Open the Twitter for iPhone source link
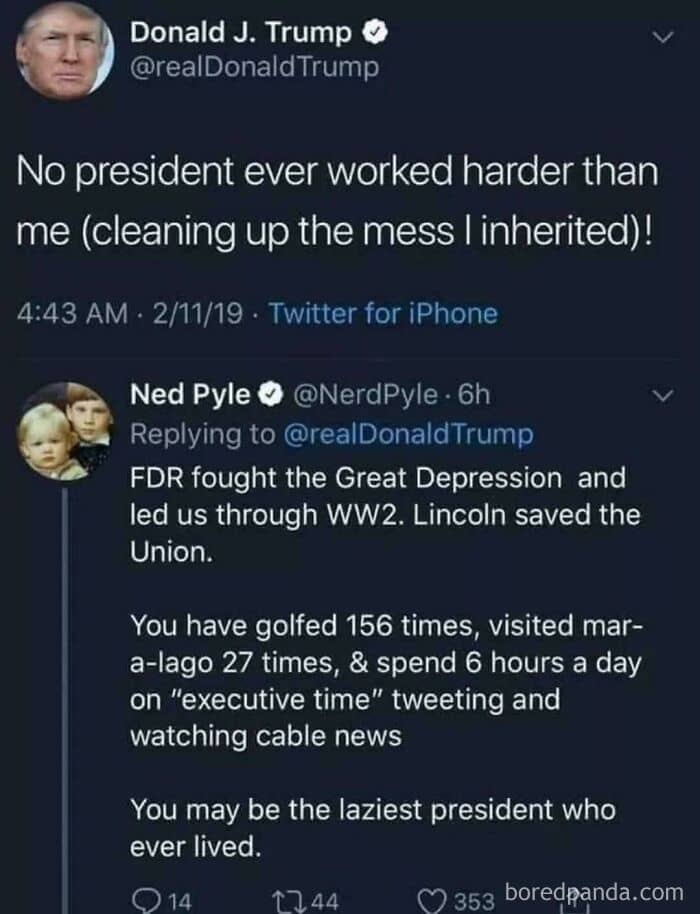Screen dimensions: 700x914 [384, 314]
